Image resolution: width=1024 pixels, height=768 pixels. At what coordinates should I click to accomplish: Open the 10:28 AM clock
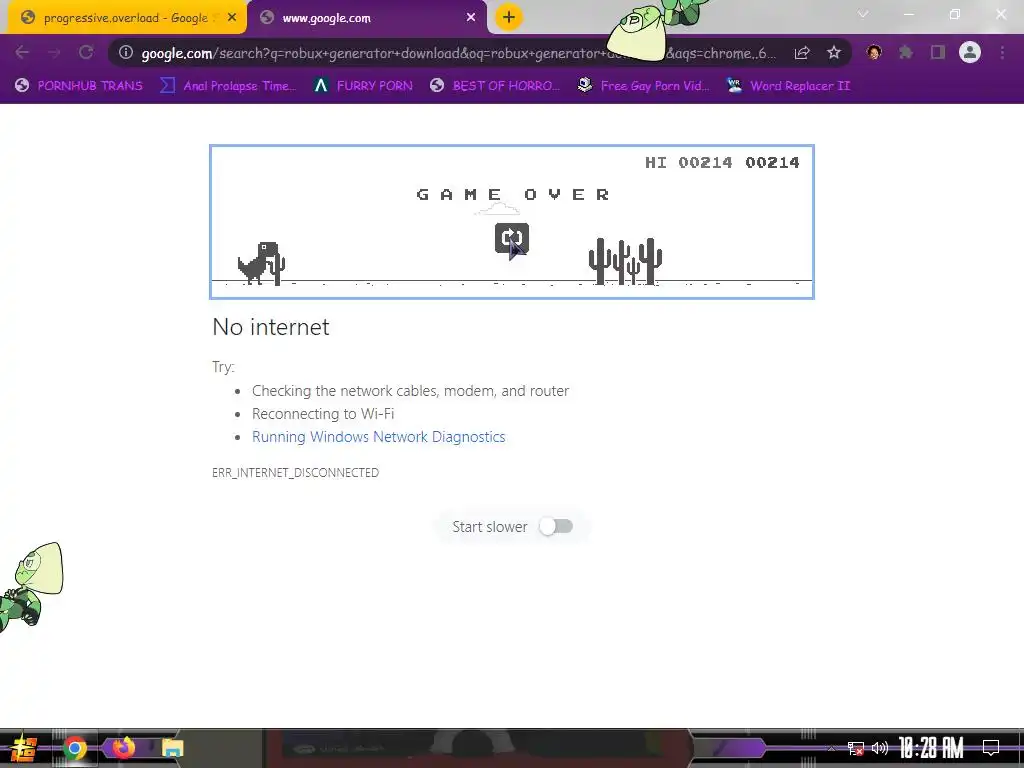click(931, 748)
